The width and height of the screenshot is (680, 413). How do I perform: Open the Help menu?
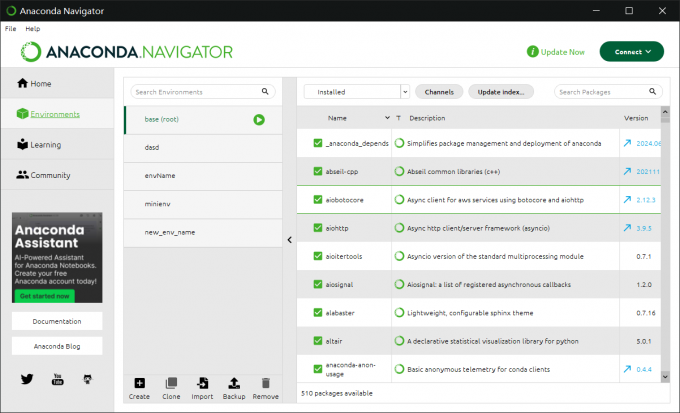point(33,29)
